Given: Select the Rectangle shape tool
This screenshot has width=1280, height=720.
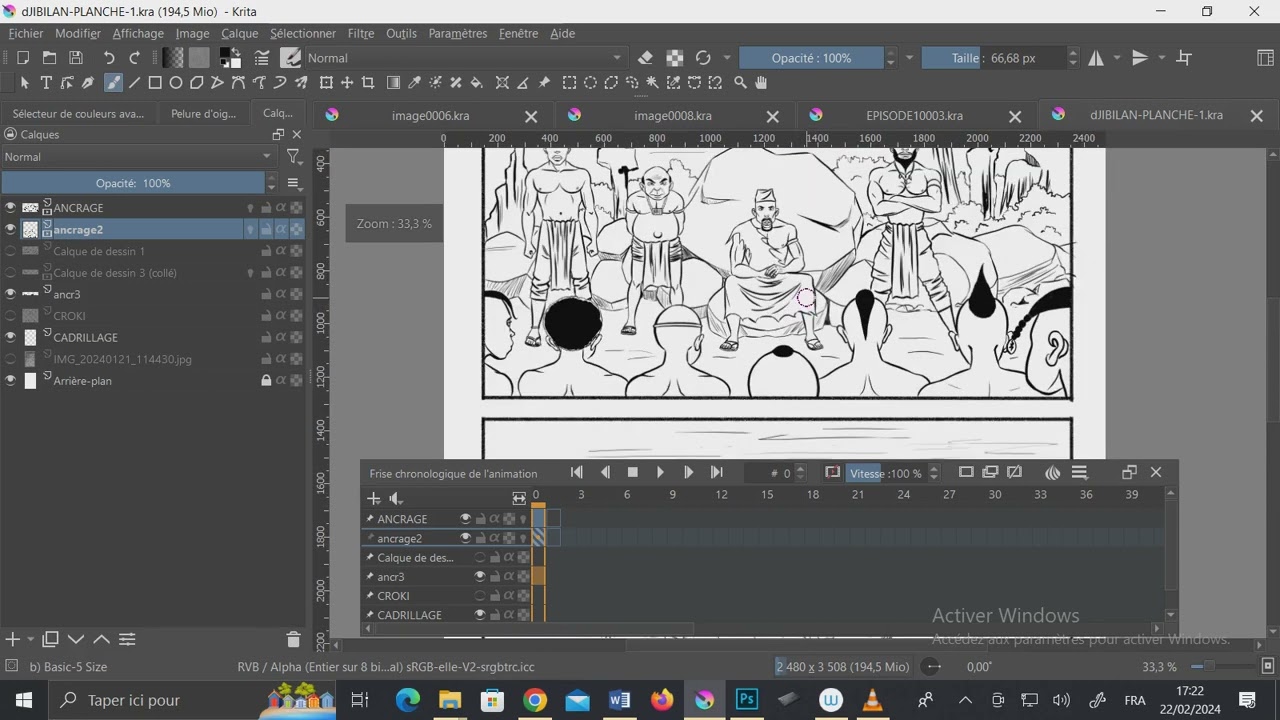Looking at the screenshot, I should [x=155, y=83].
